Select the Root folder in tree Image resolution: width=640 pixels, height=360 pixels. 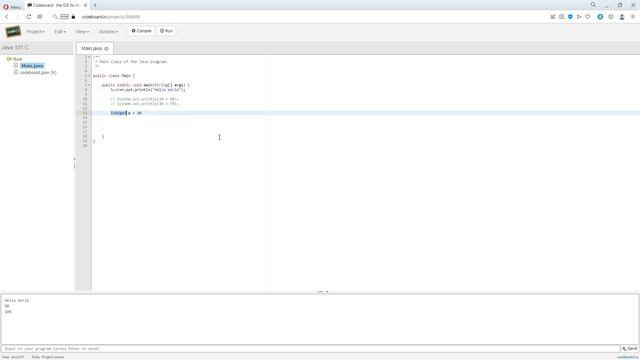click(x=18, y=59)
